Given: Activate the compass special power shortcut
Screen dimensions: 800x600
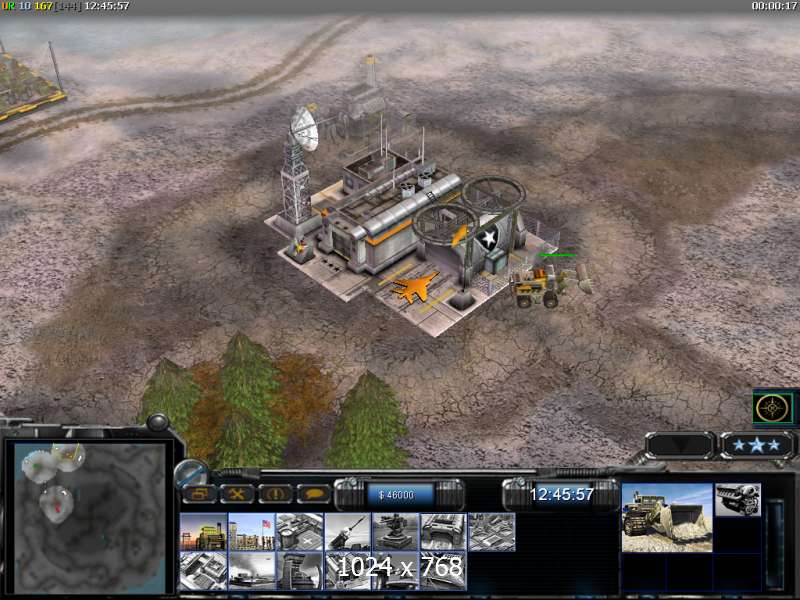Looking at the screenshot, I should (x=773, y=408).
